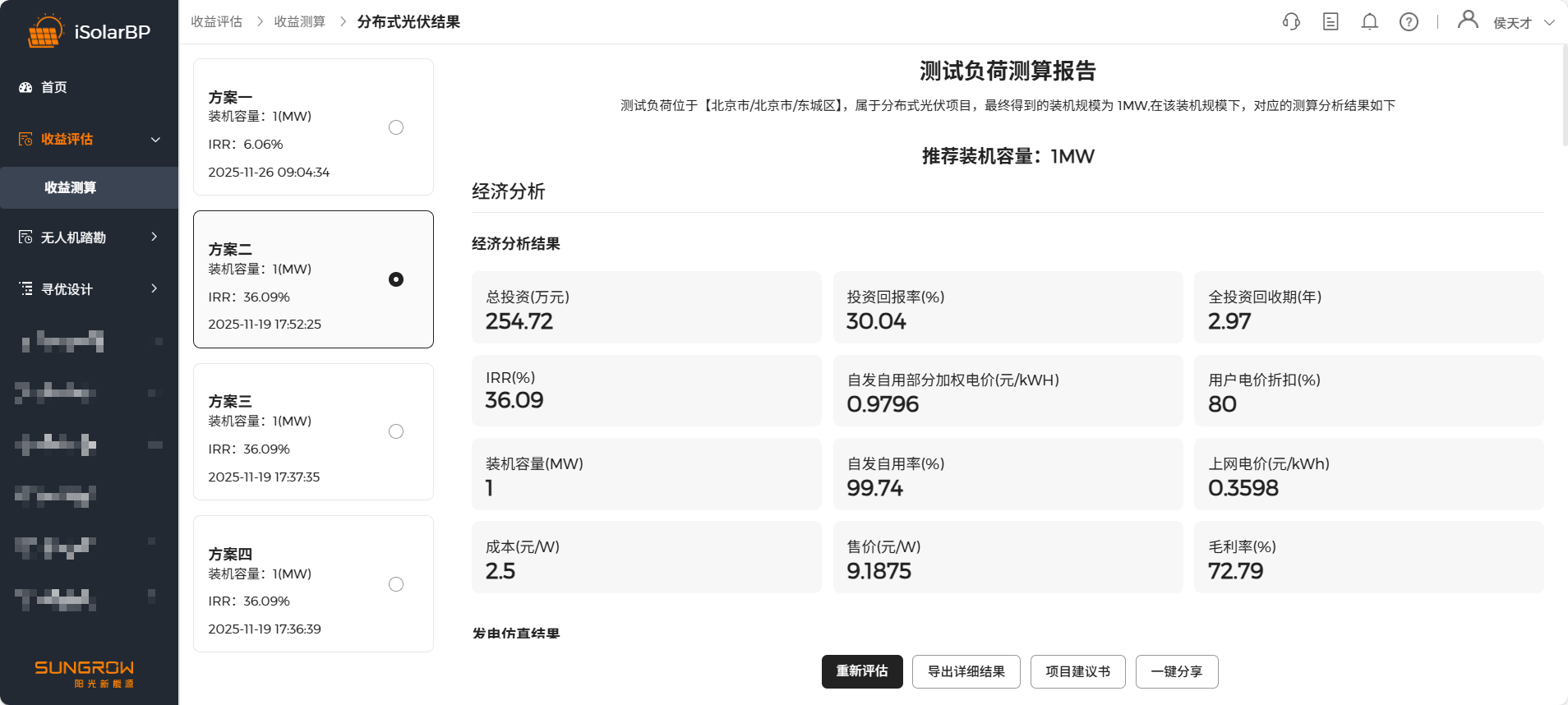Image resolution: width=1568 pixels, height=705 pixels.
Task: Collapse the 收益评估 menu chevron
Action: 155,140
